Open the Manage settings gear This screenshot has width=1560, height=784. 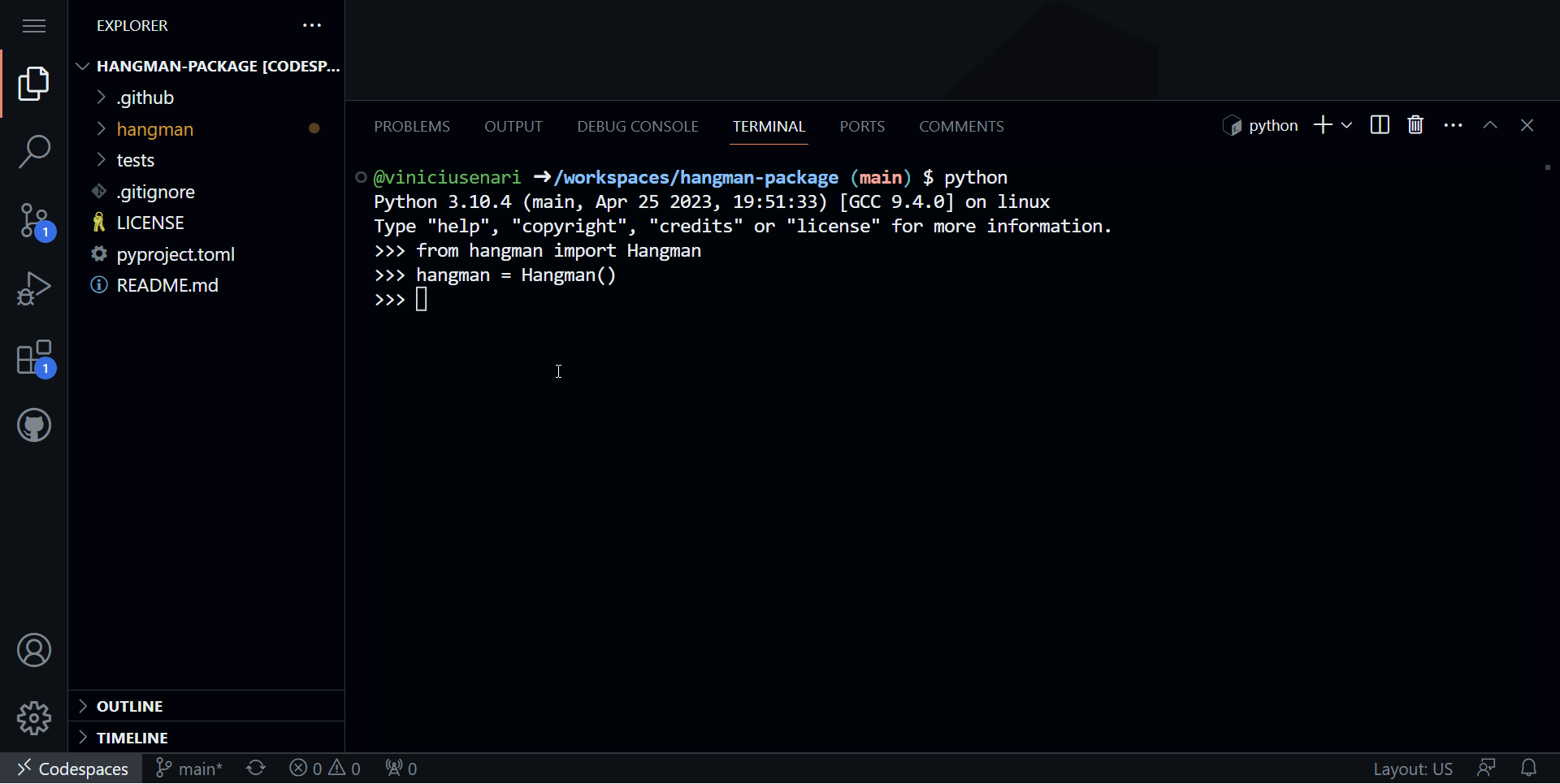34,718
